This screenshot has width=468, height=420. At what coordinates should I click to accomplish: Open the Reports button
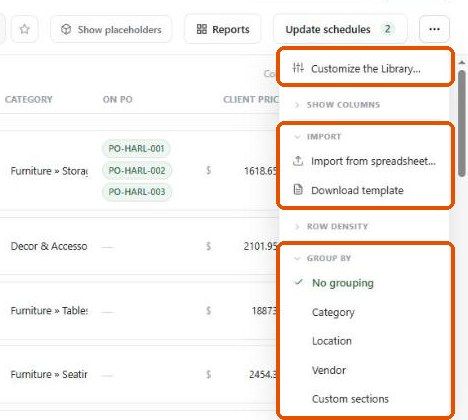(223, 29)
